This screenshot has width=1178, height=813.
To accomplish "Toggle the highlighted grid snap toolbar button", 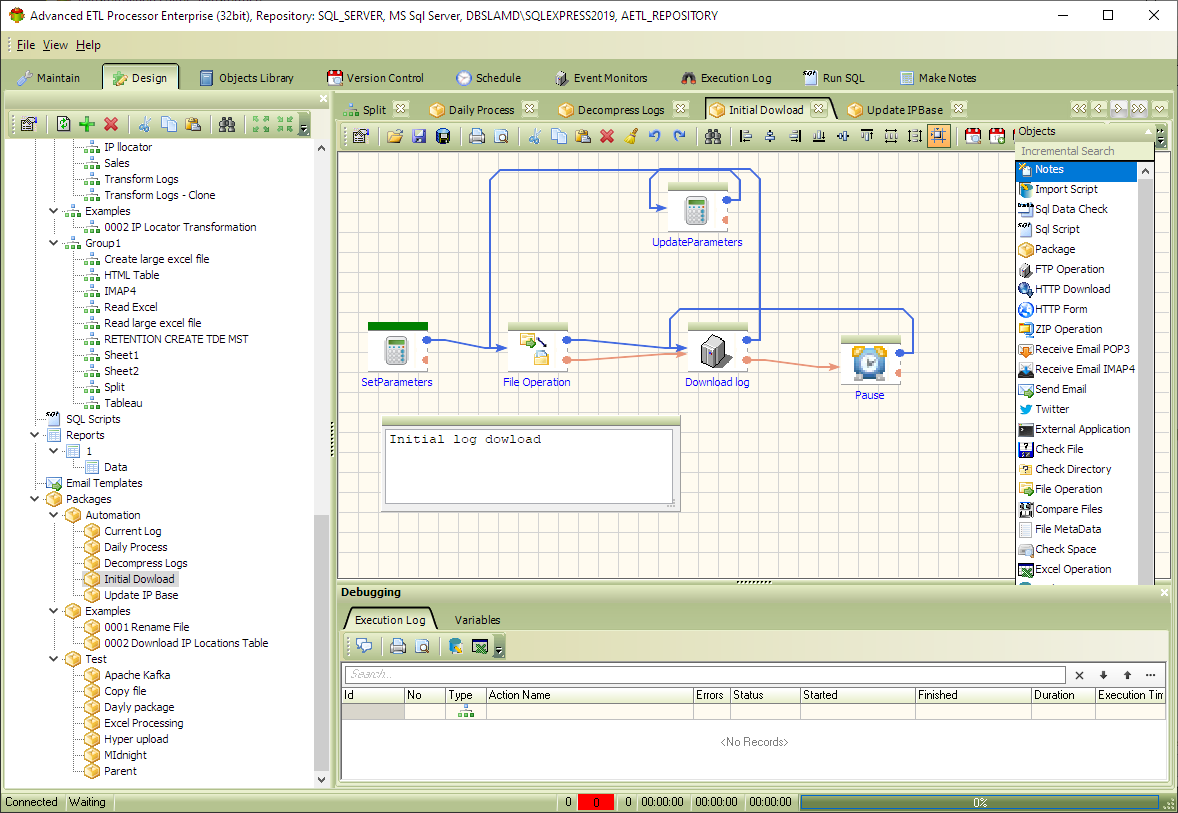I will point(938,136).
